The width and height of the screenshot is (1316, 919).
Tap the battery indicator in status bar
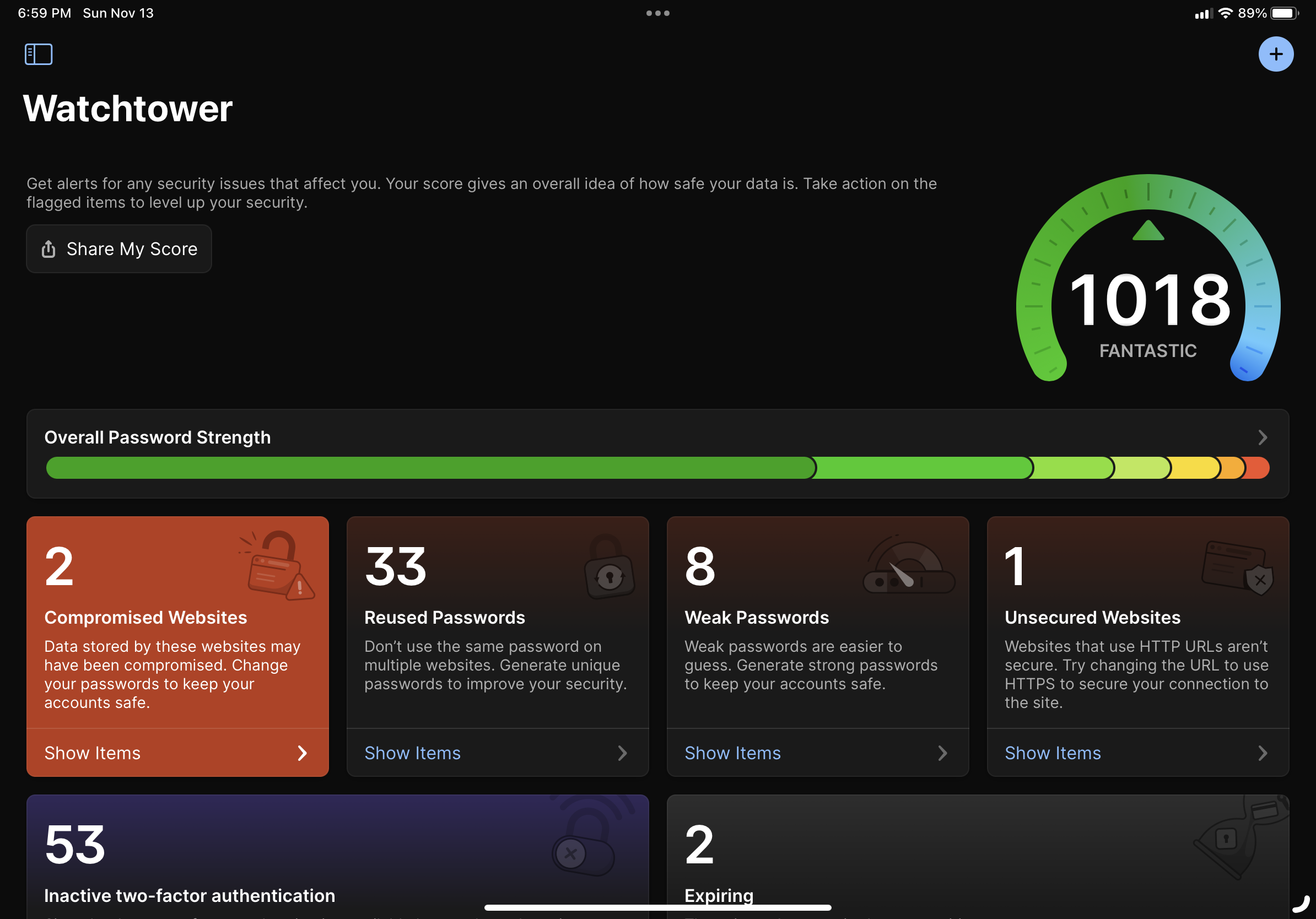pyautogui.click(x=1285, y=13)
